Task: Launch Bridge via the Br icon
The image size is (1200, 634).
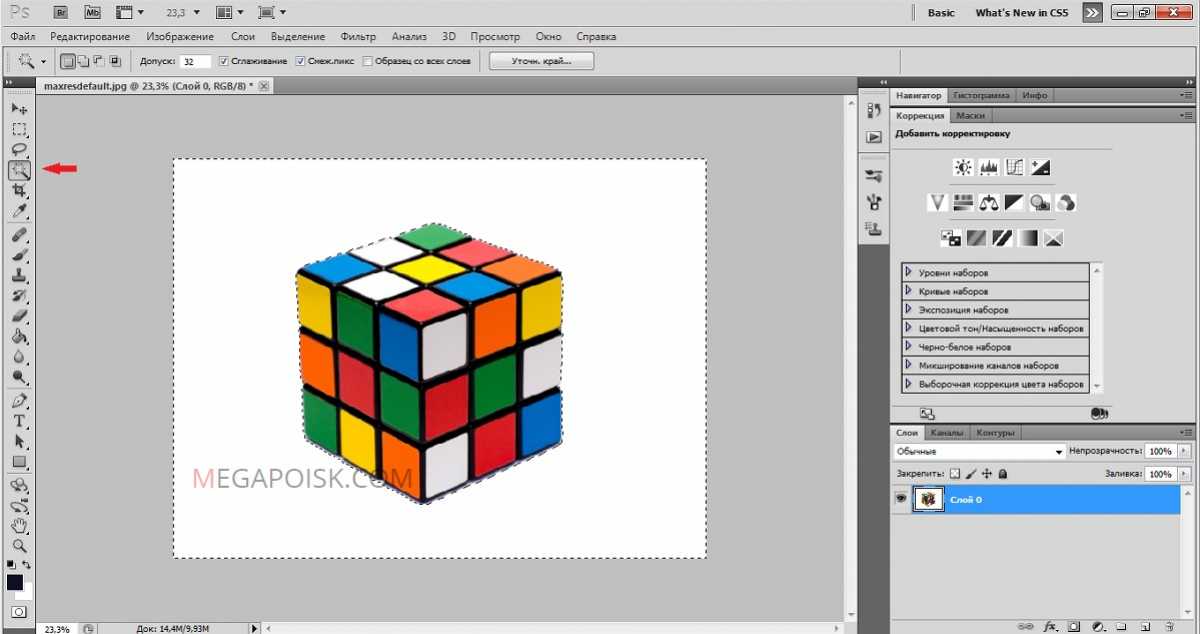Action: pos(61,13)
